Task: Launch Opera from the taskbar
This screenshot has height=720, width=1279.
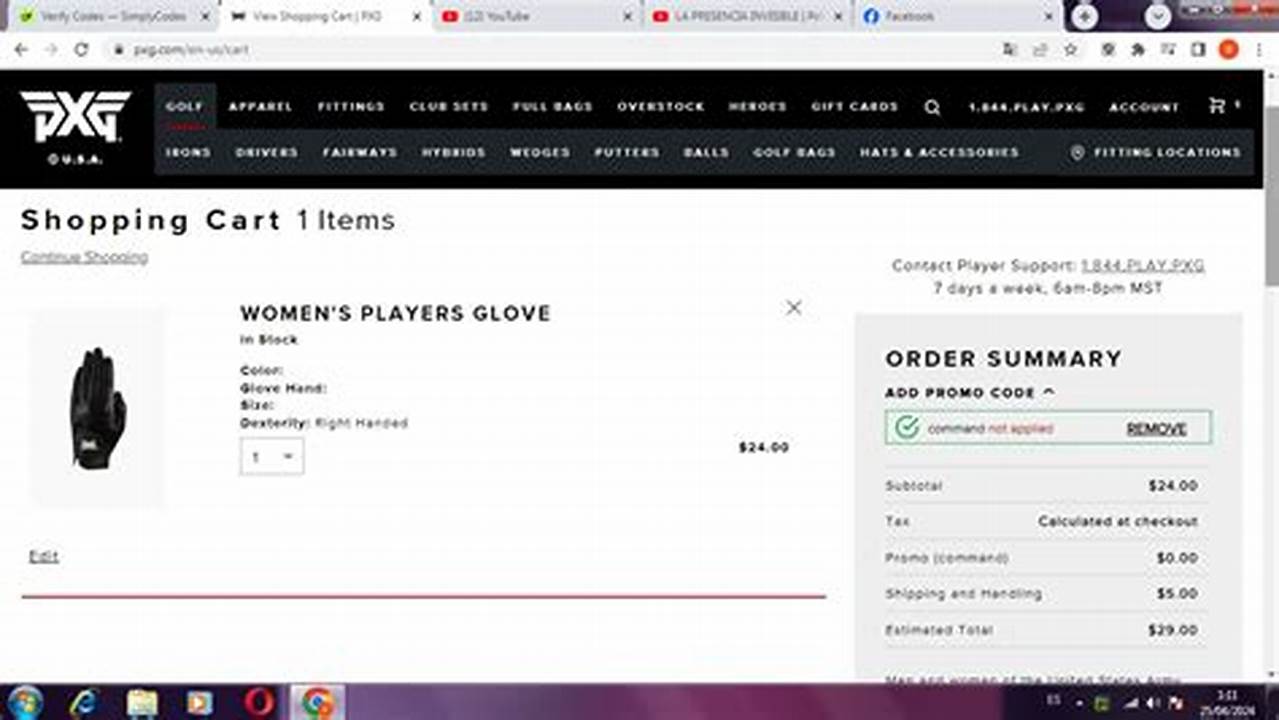Action: pyautogui.click(x=259, y=702)
